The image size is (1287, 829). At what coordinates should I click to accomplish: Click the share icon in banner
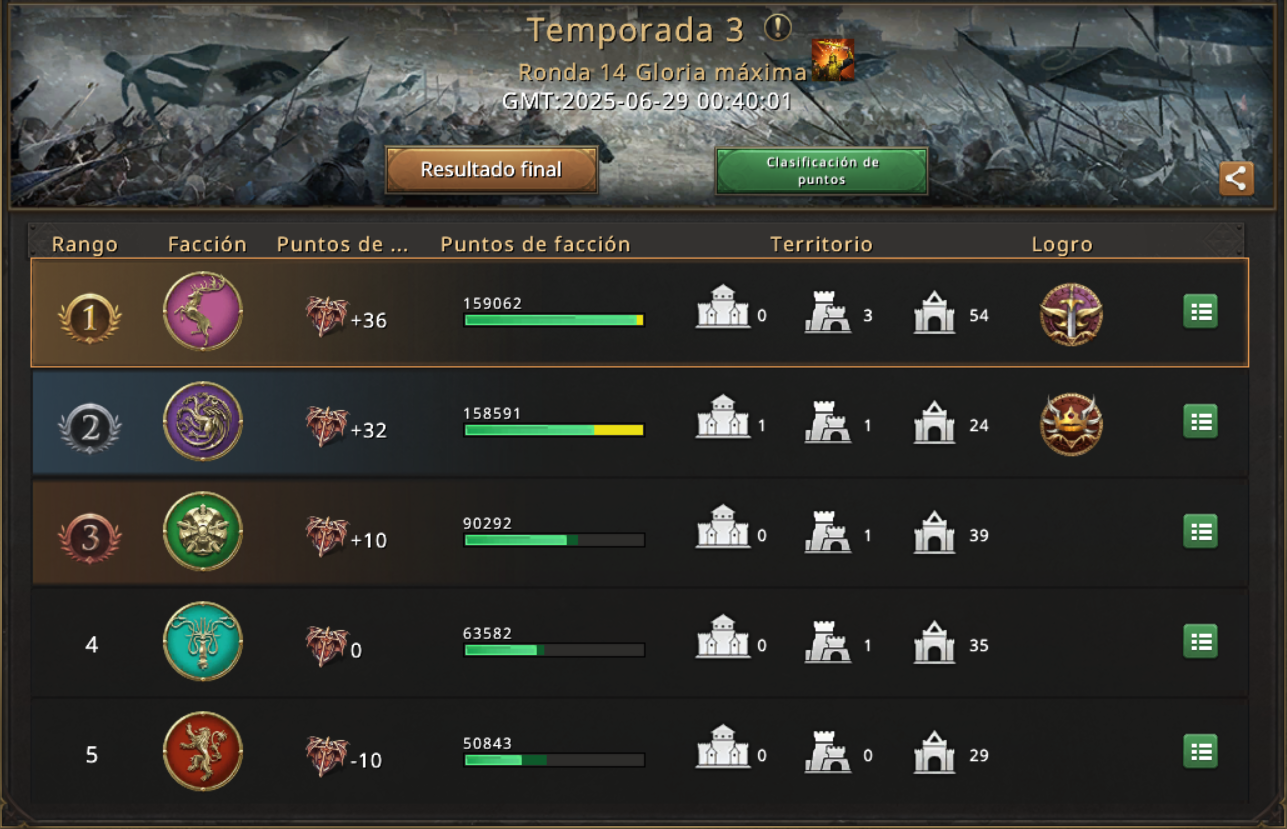click(x=1236, y=179)
